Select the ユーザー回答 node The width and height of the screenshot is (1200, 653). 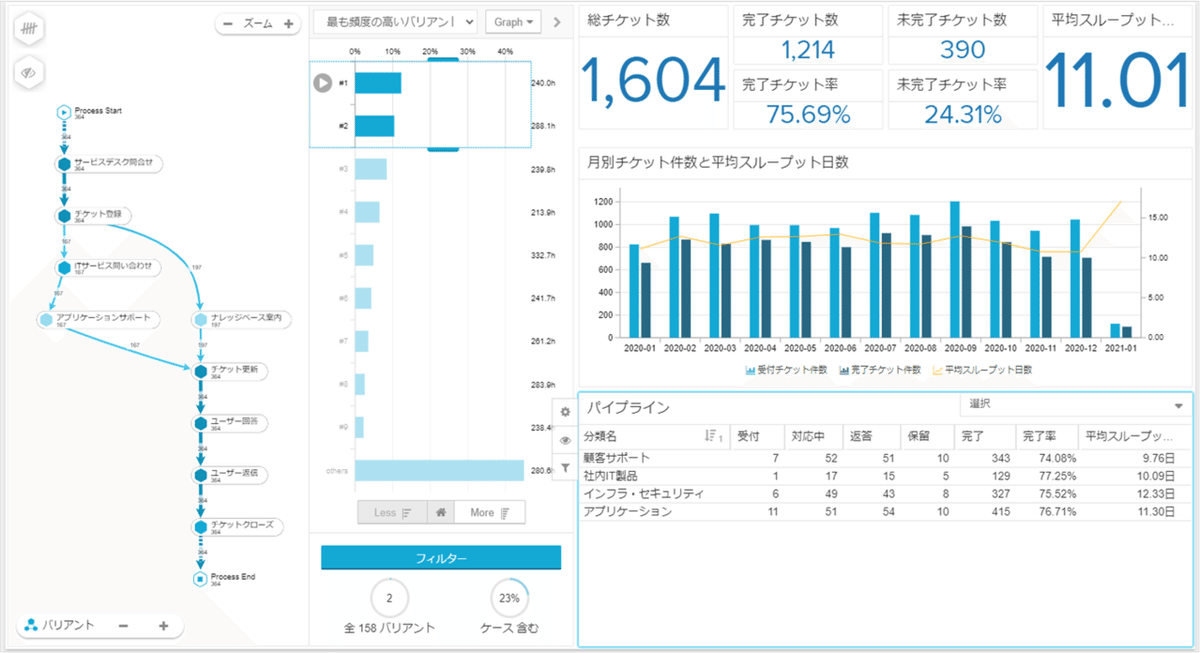230,423
